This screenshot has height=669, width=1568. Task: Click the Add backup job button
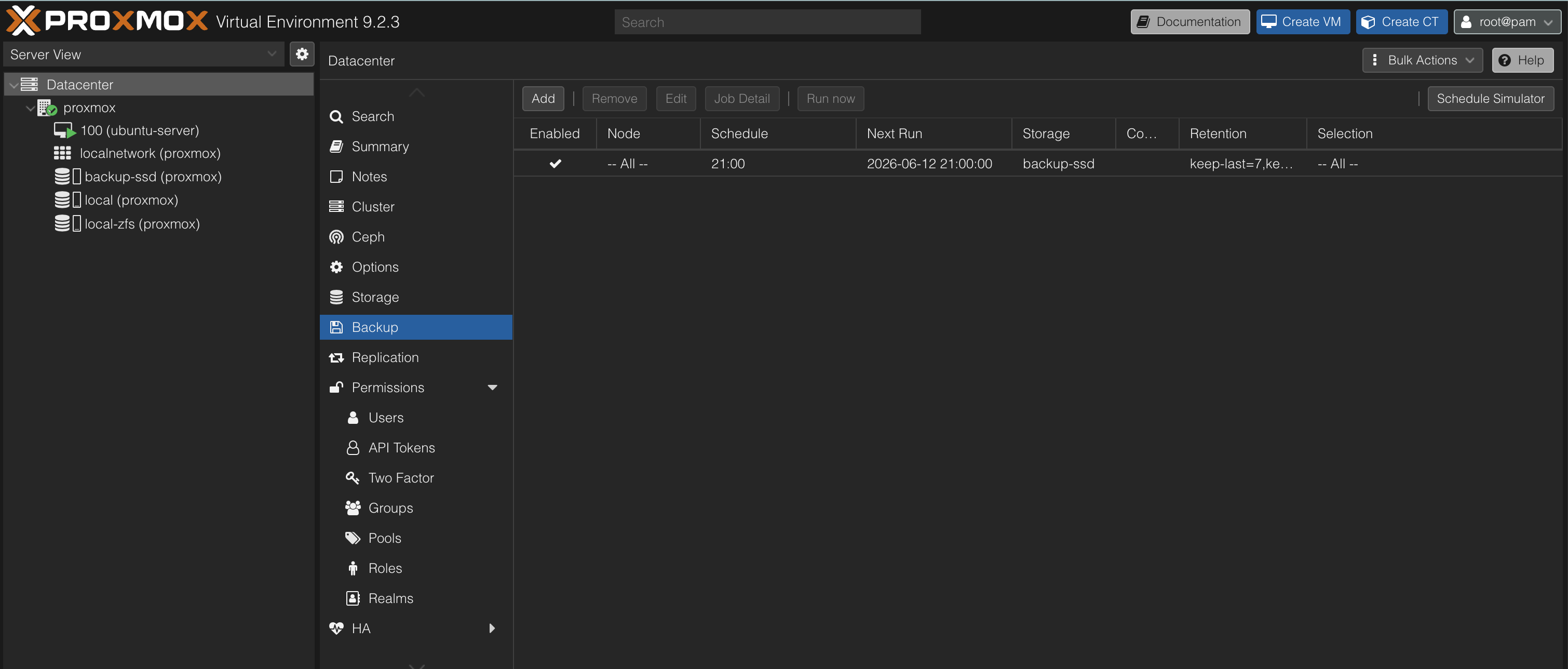(x=543, y=99)
